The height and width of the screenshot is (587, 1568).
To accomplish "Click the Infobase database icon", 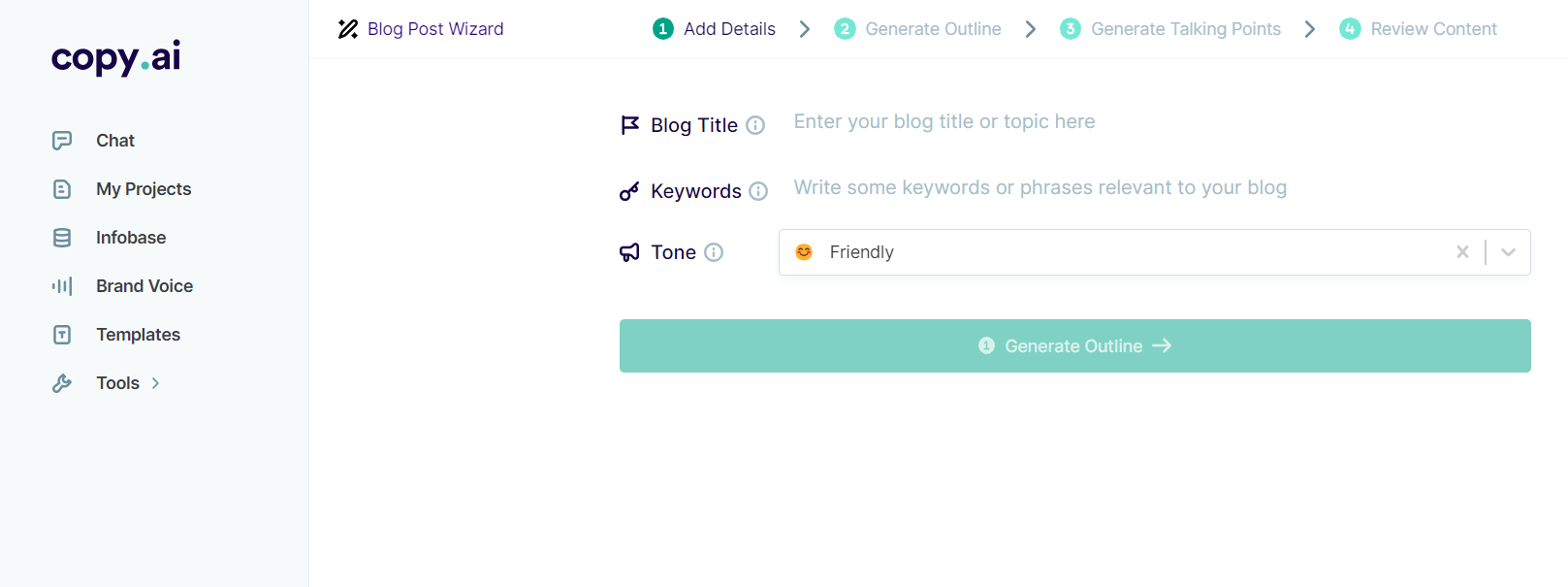I will (x=62, y=238).
